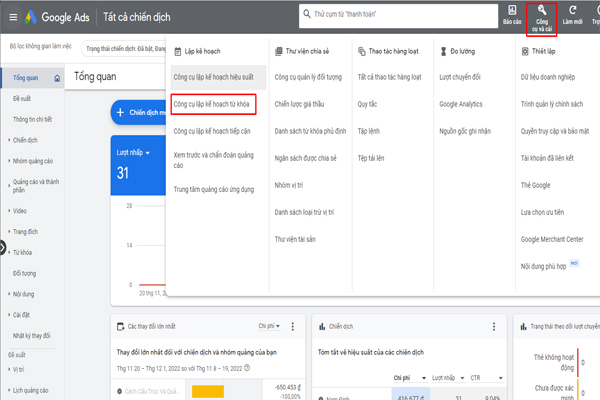Select Tổng quan in the sidebar
Viewport: 600px width, 400px height.
point(32,78)
